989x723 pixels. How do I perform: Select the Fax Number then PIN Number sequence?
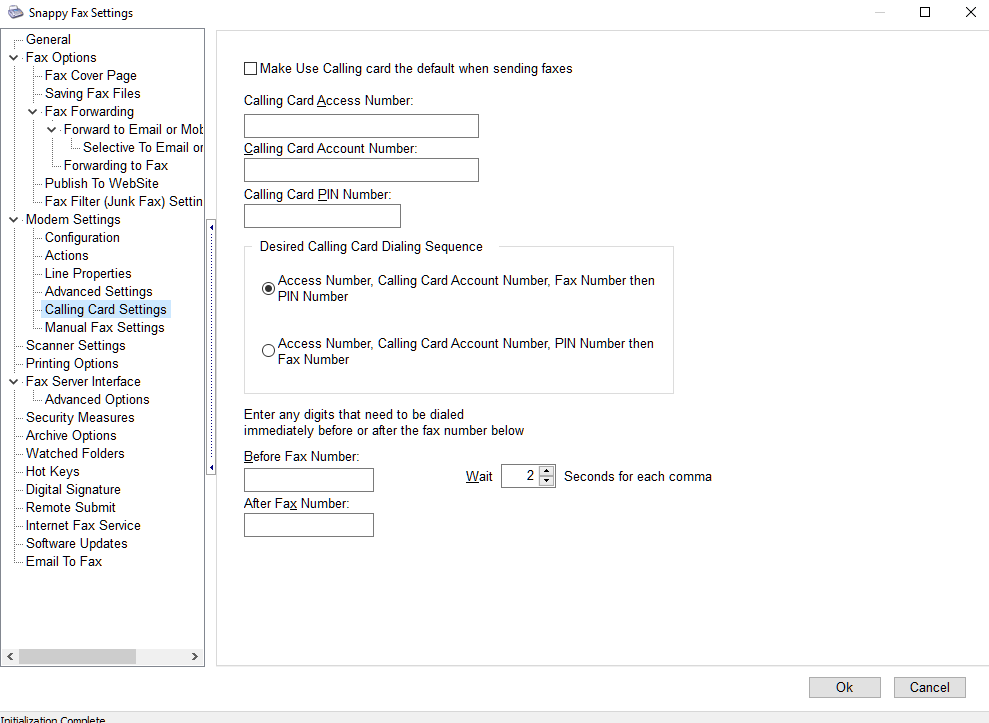[x=268, y=289]
